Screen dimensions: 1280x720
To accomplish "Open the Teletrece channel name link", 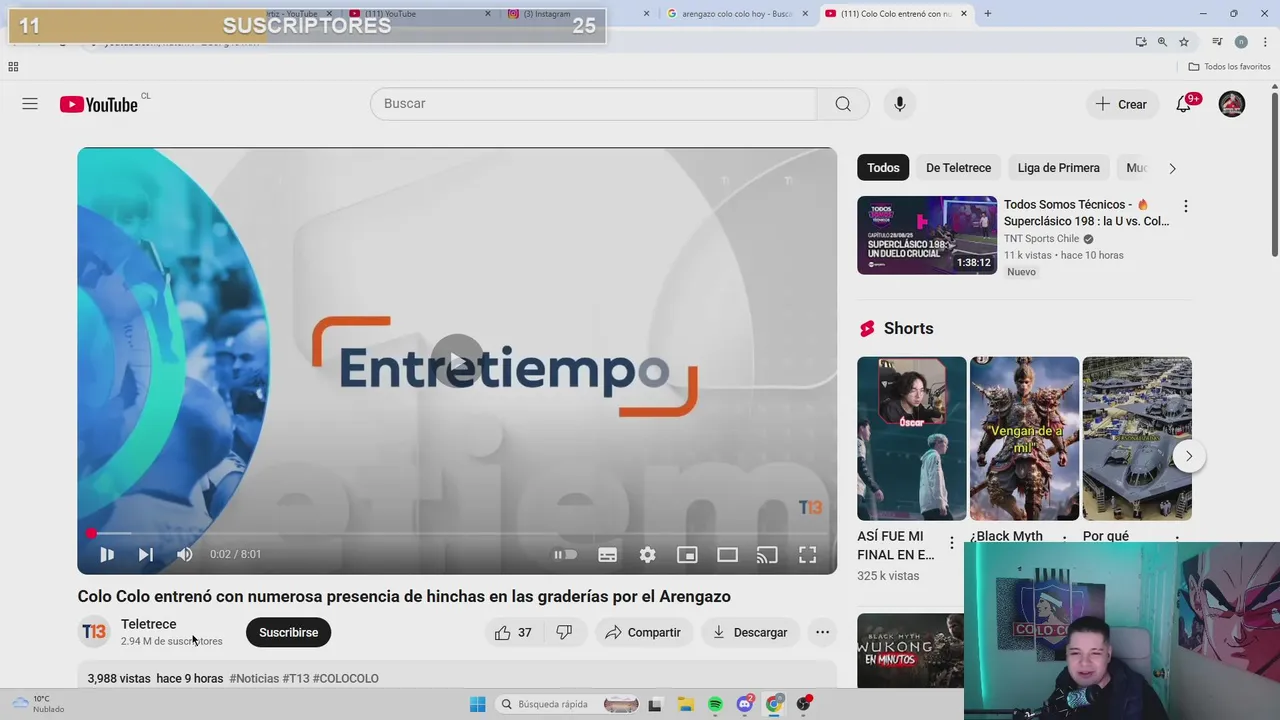I will tap(148, 624).
